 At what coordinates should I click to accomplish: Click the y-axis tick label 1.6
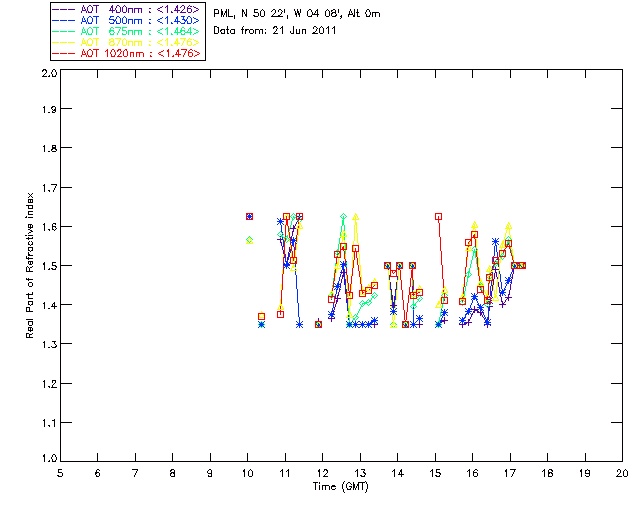click(49, 227)
